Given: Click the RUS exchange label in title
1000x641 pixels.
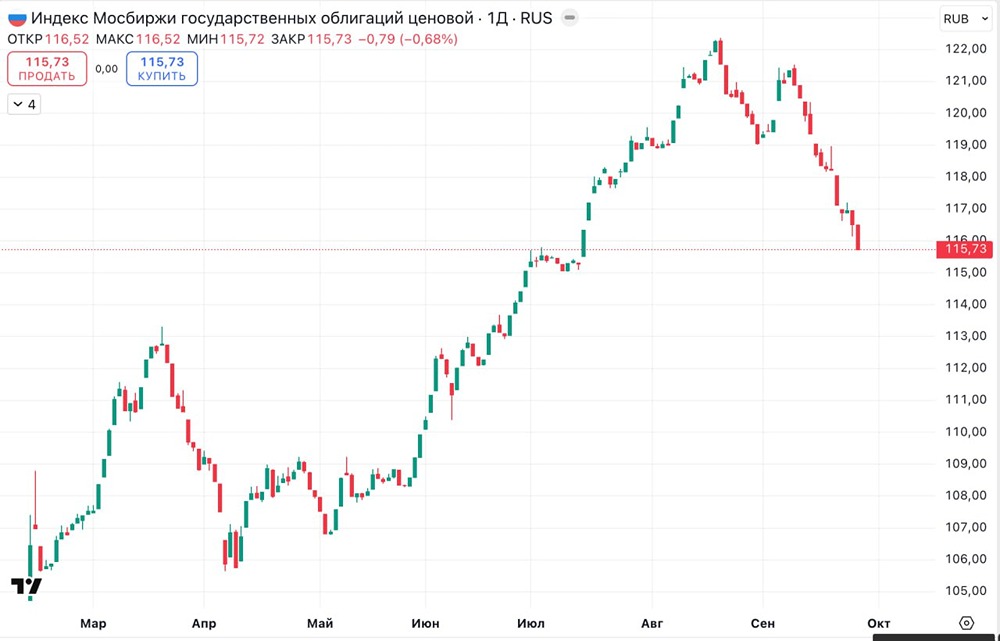Looking at the screenshot, I should pyautogui.click(x=536, y=18).
